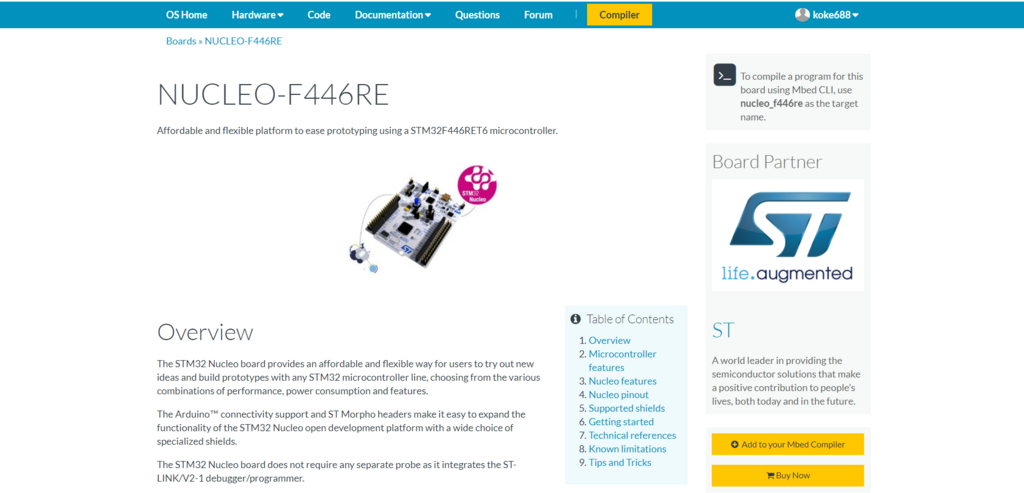This screenshot has height=493, width=1024.
Task: Click the terminal icon in the Mbed CLI box
Action: pyautogui.click(x=724, y=75)
